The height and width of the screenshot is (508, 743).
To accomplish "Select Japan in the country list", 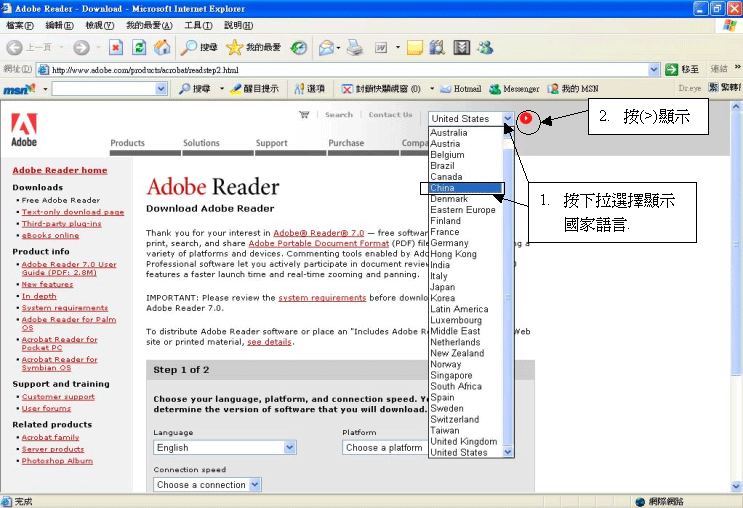I will [465, 287].
